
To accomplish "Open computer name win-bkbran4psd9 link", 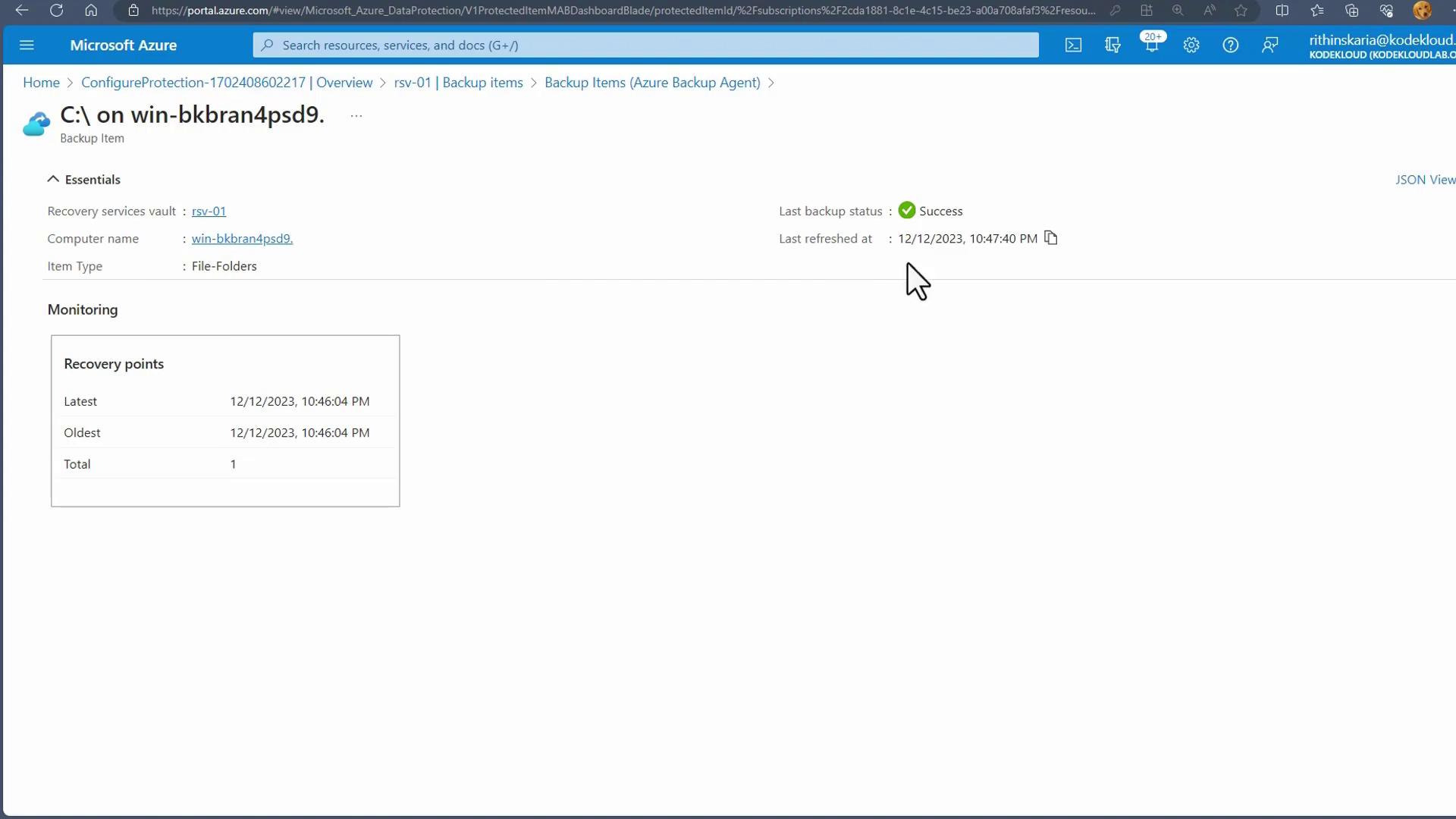I will (x=242, y=239).
